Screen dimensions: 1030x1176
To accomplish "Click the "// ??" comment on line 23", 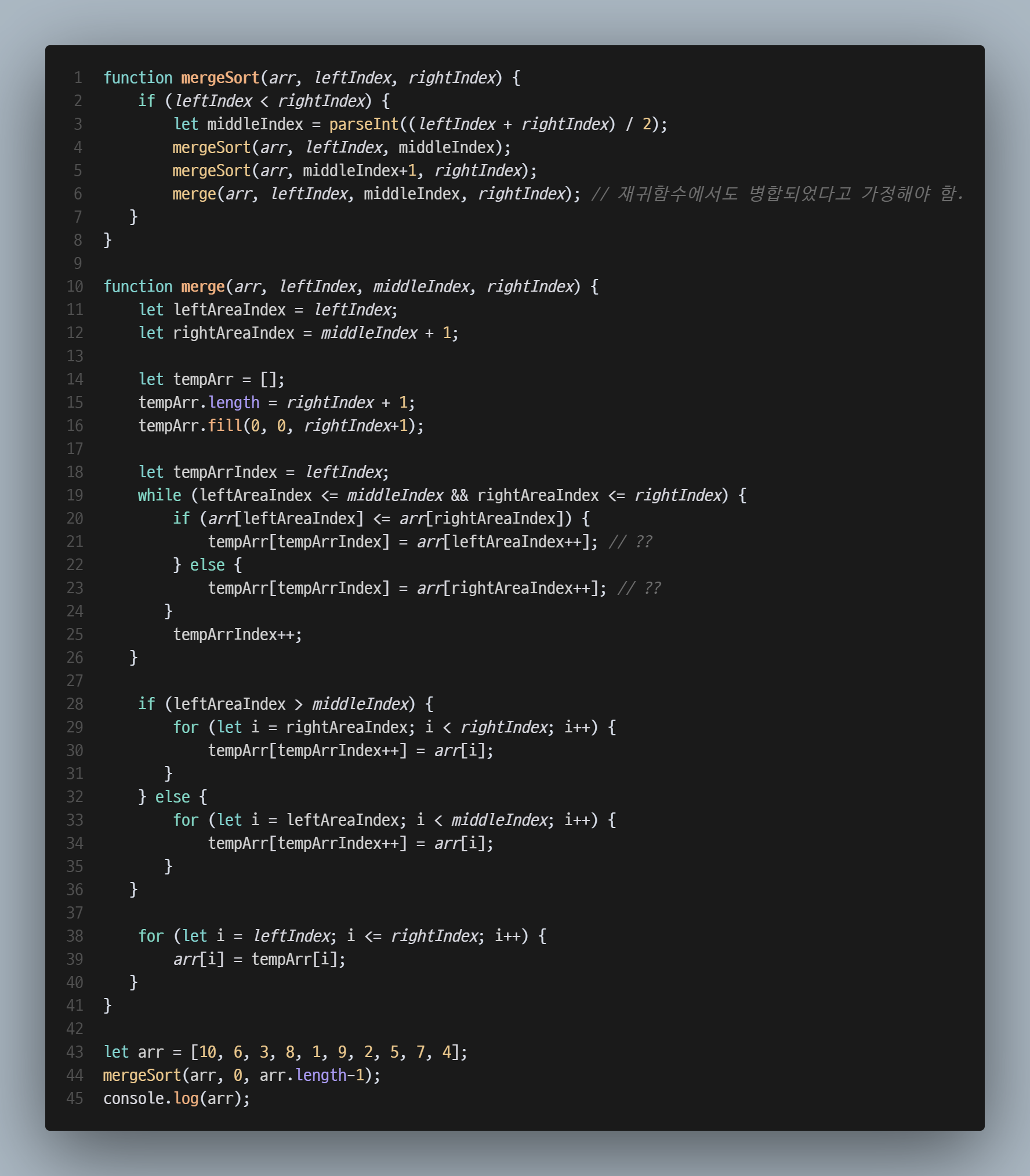I will (639, 588).
